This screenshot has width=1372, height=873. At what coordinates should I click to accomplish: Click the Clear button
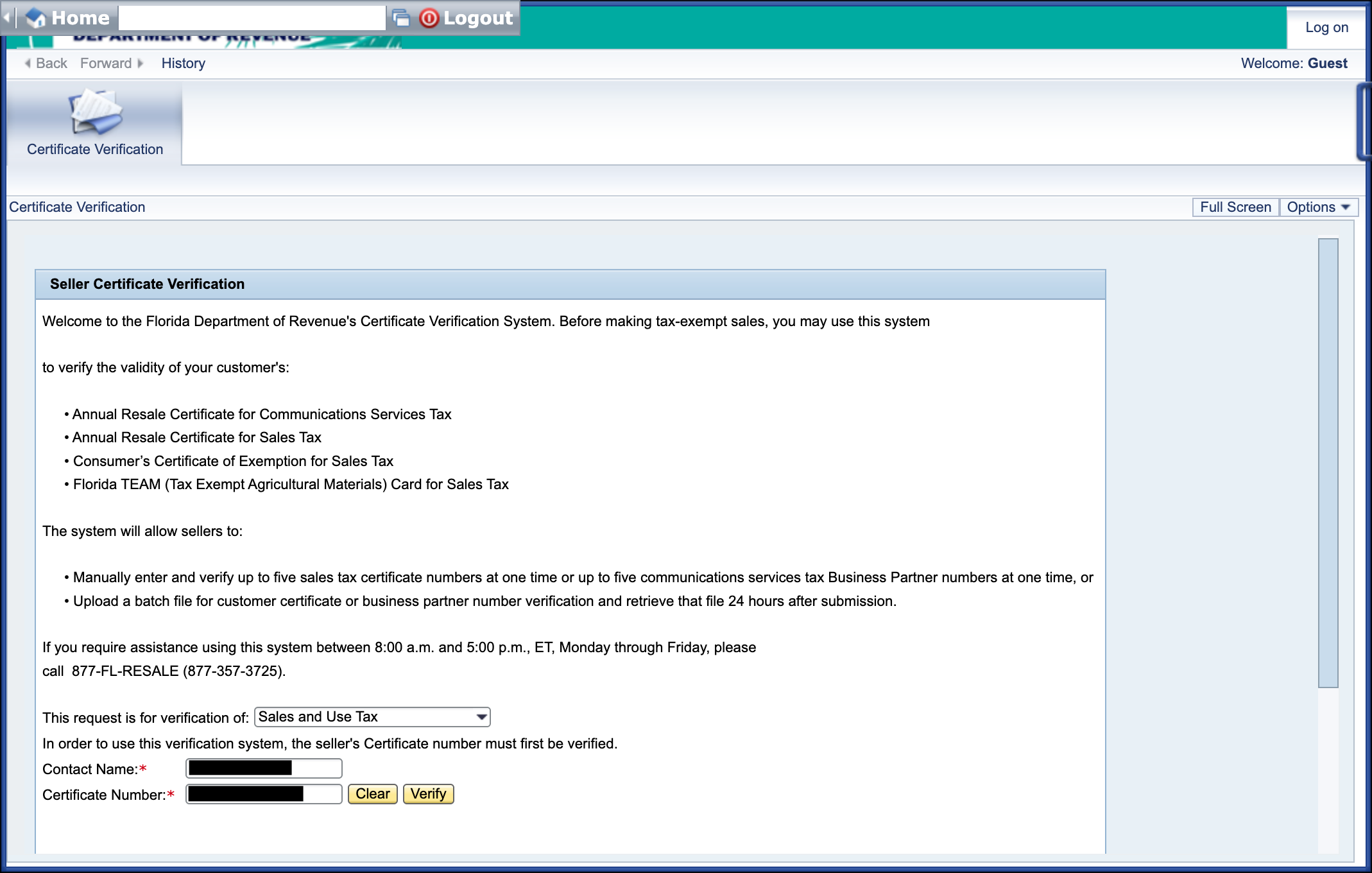373,794
